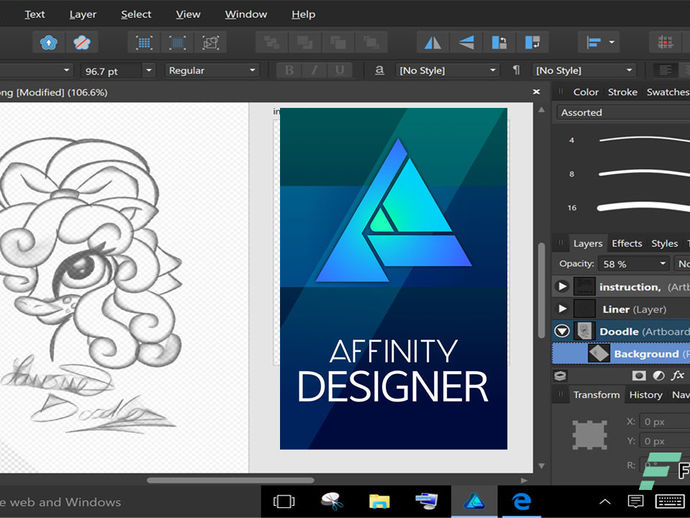Viewport: 690px width, 518px height.
Task: Click the Mask Layer icon
Action: pyautogui.click(x=639, y=375)
